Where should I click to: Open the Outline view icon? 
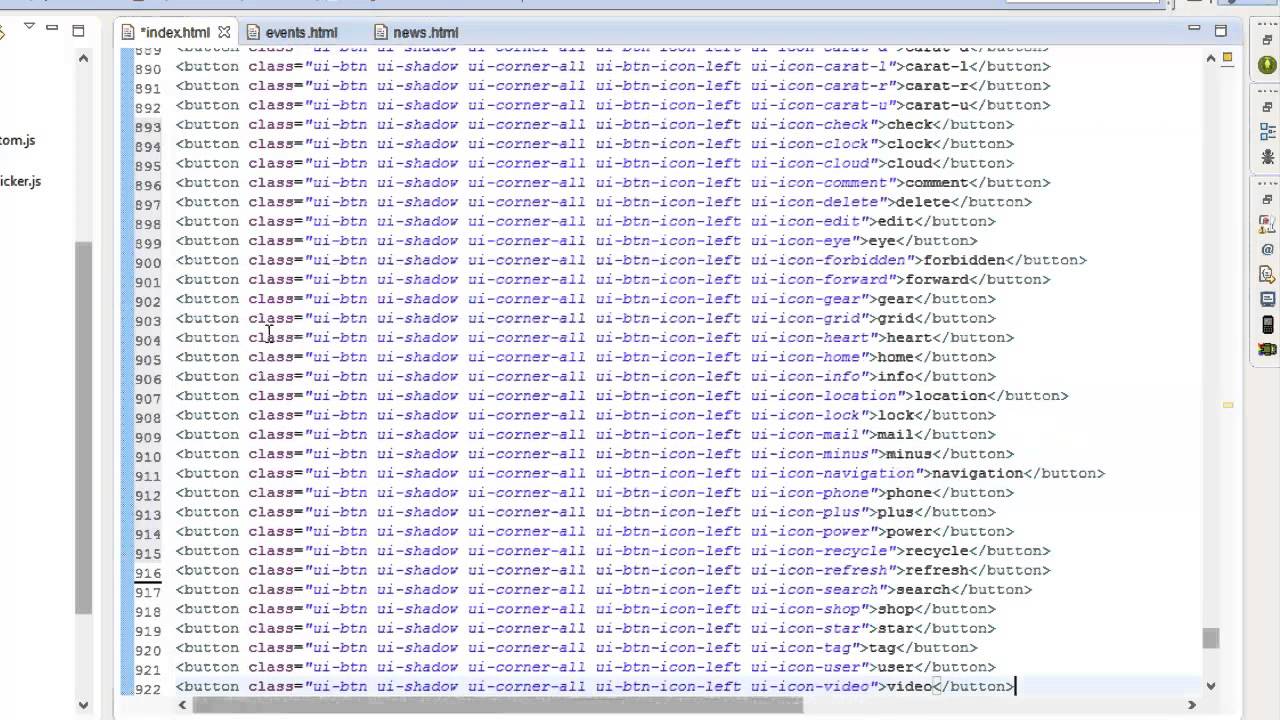[x=1268, y=131]
